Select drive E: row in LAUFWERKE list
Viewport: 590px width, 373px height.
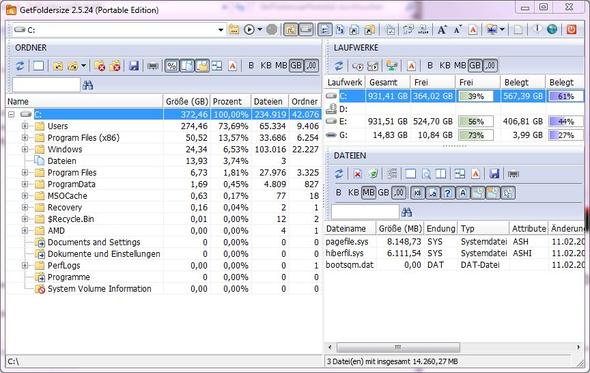point(454,122)
